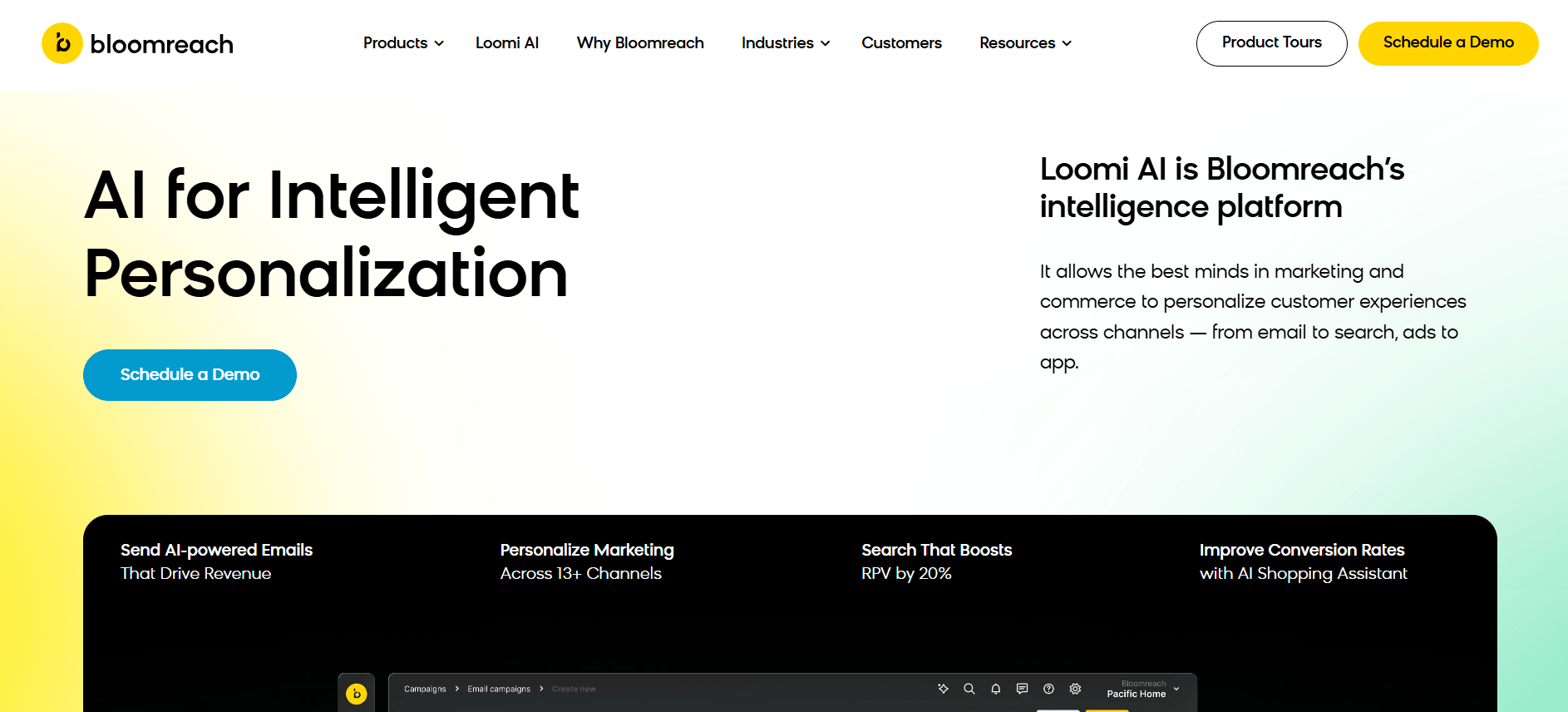Click the Bloomreach logo in header
The height and width of the screenshot is (712, 1568).
(x=138, y=43)
